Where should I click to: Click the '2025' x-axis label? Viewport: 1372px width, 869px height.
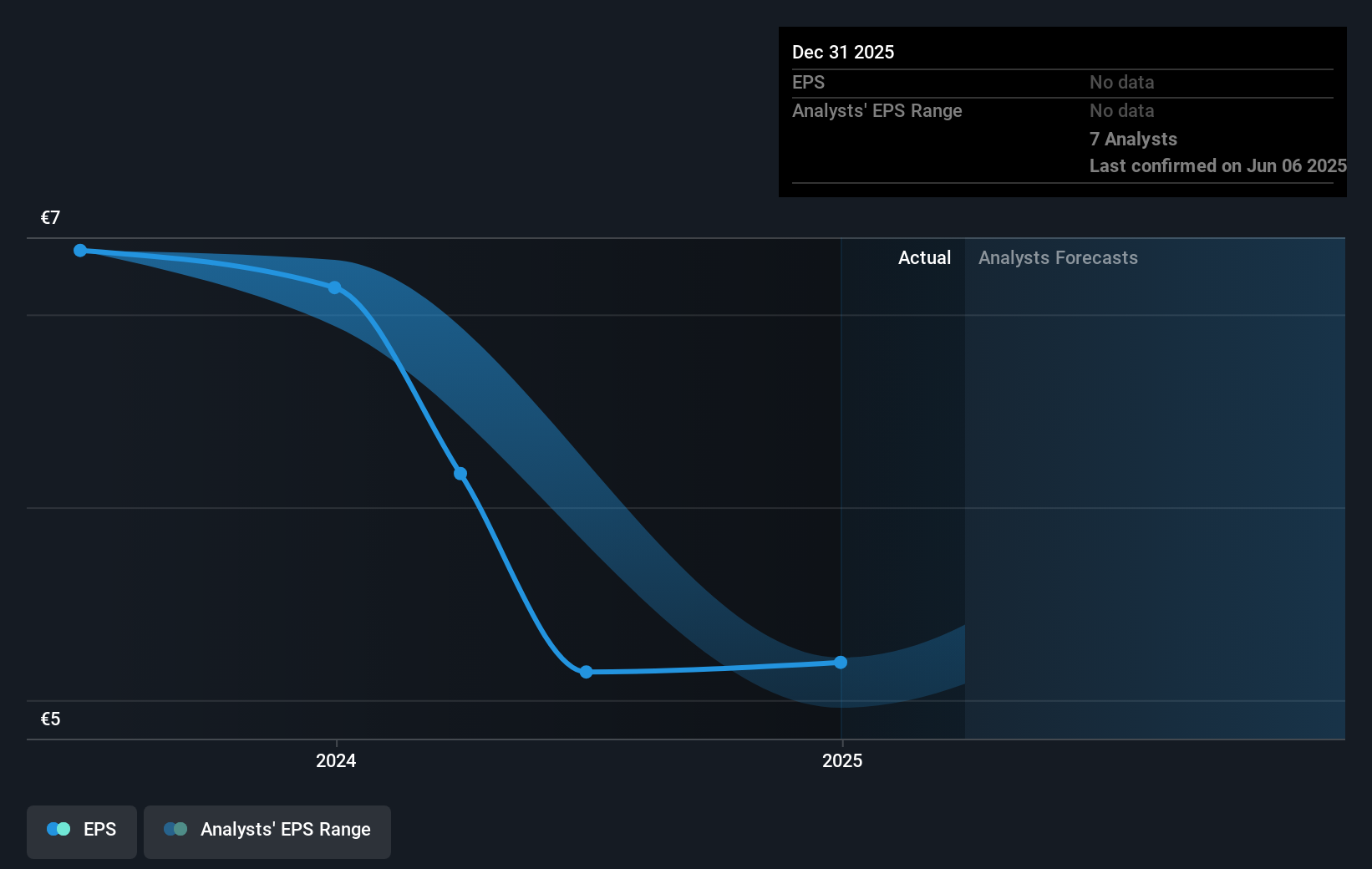pyautogui.click(x=842, y=760)
